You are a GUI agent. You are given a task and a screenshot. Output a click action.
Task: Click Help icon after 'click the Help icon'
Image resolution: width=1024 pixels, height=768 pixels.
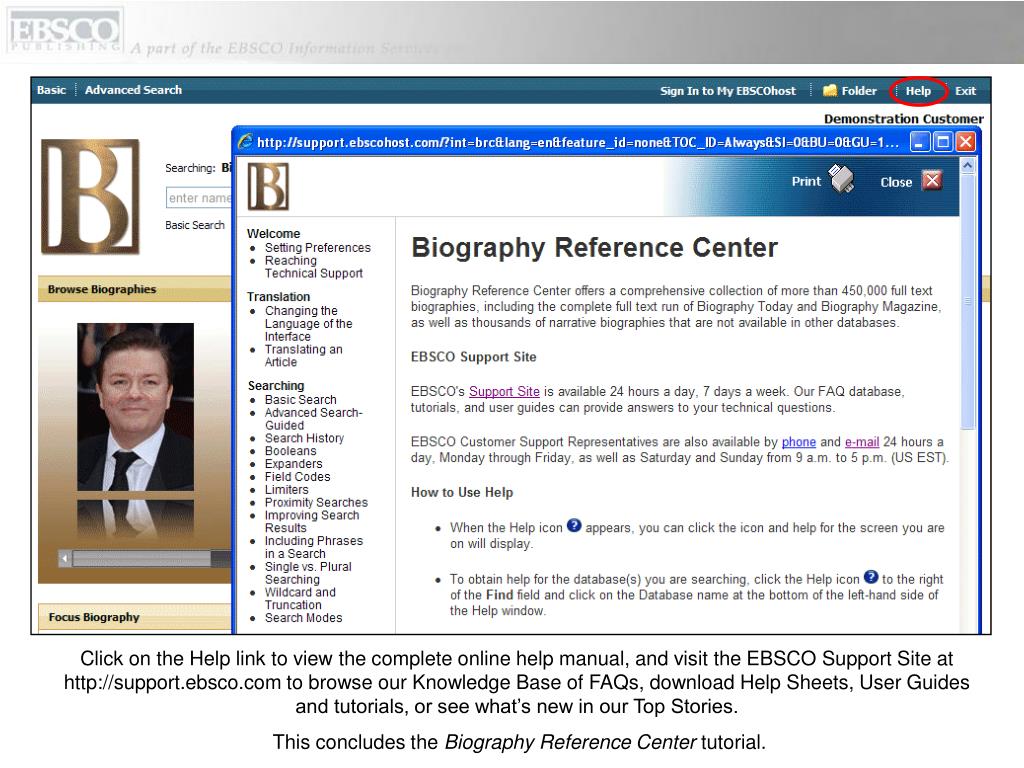[x=871, y=577]
